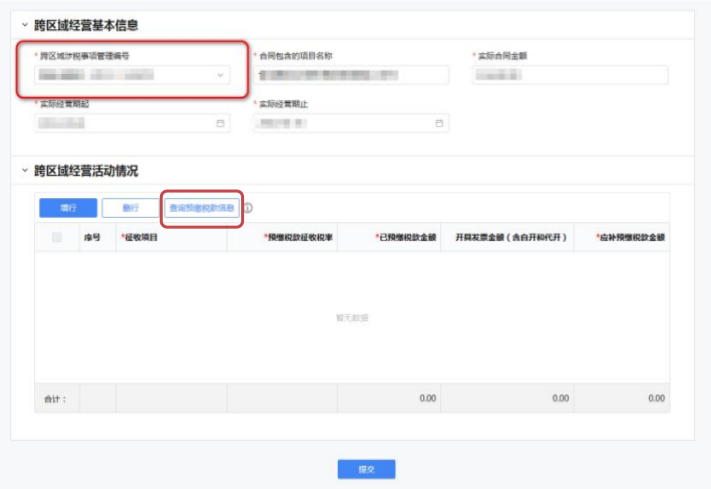Click into 实际合同金额 input
711x489 pixels.
(569, 75)
